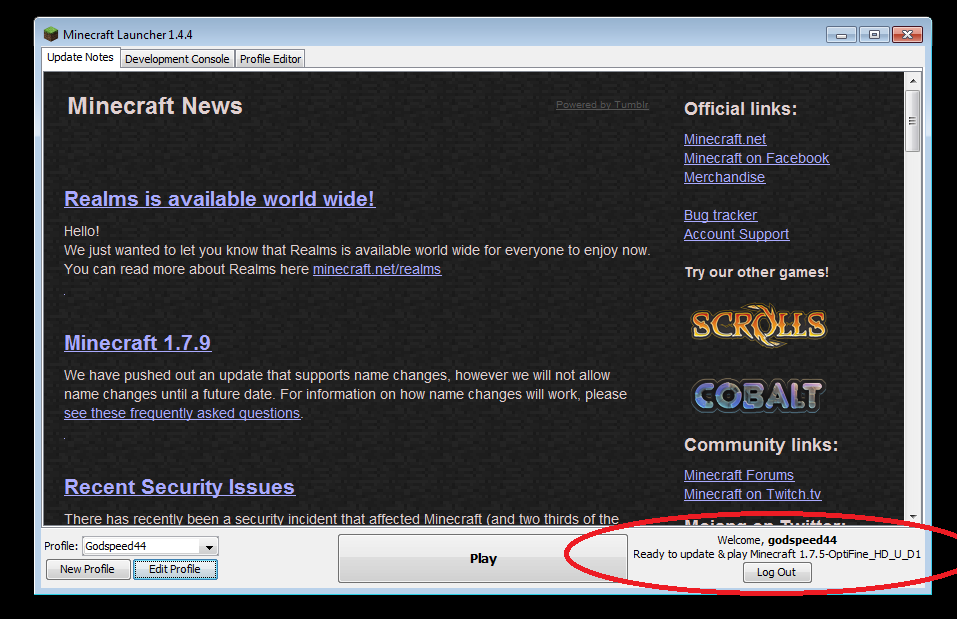The height and width of the screenshot is (619, 957).
Task: Open the Minecraft on Twitch.tv link
Action: 752,494
